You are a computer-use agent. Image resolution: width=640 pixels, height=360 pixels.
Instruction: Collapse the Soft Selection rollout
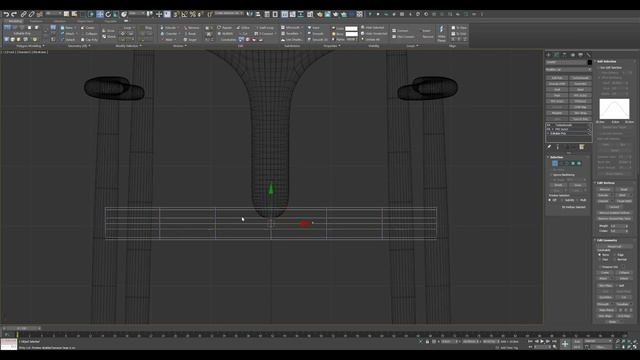607,61
